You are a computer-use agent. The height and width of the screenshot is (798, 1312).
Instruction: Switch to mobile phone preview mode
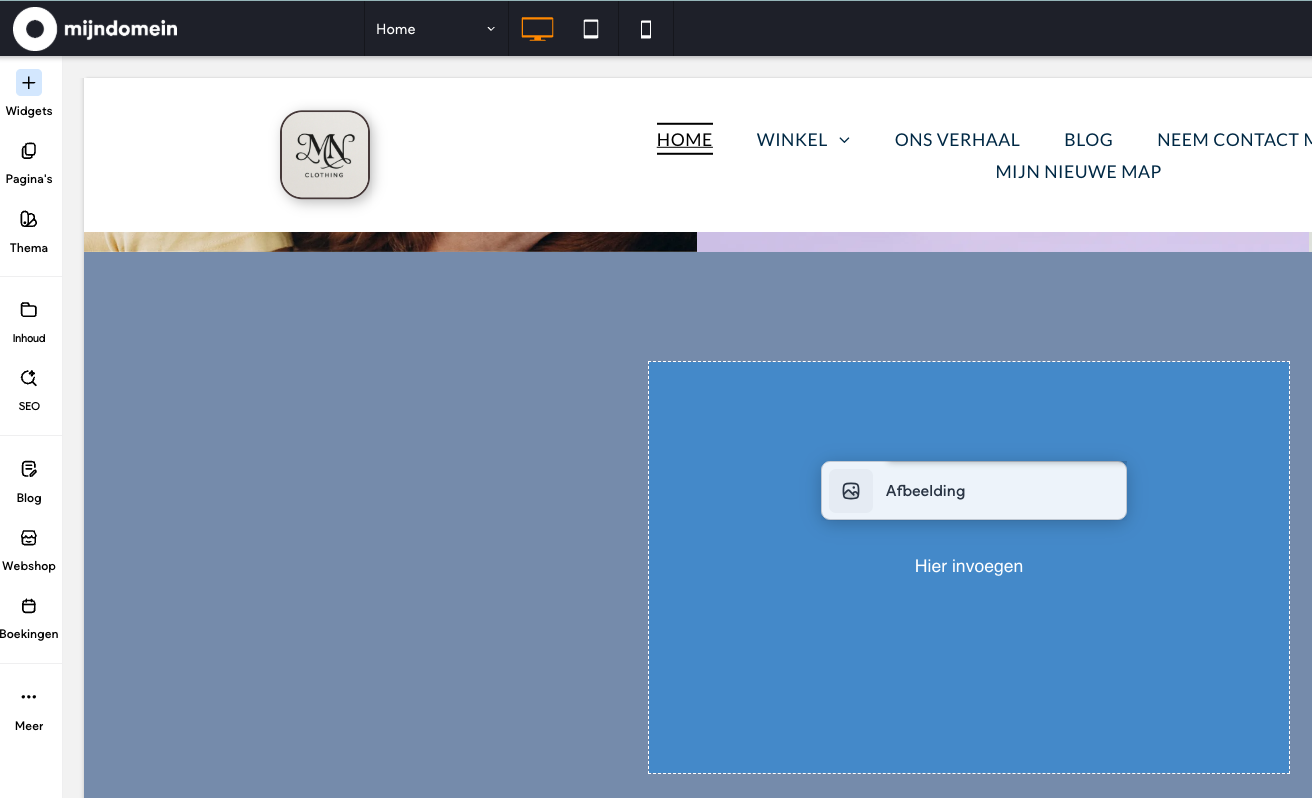coord(646,29)
